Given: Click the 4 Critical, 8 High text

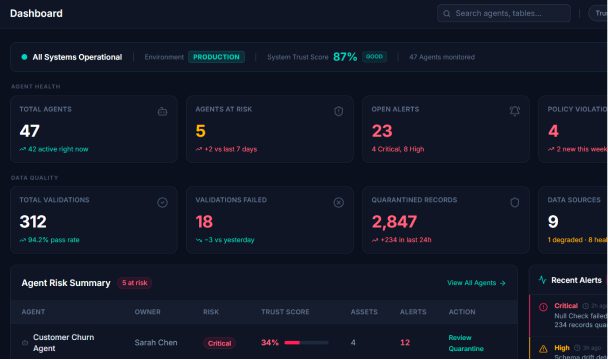Looking at the screenshot, I should click(x=398, y=149).
